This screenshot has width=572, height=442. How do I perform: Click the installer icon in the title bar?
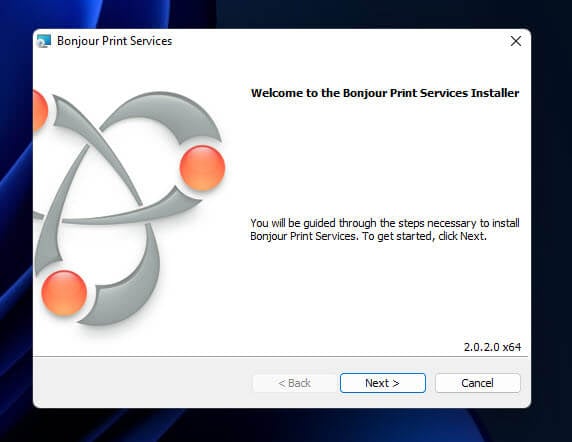click(x=44, y=41)
